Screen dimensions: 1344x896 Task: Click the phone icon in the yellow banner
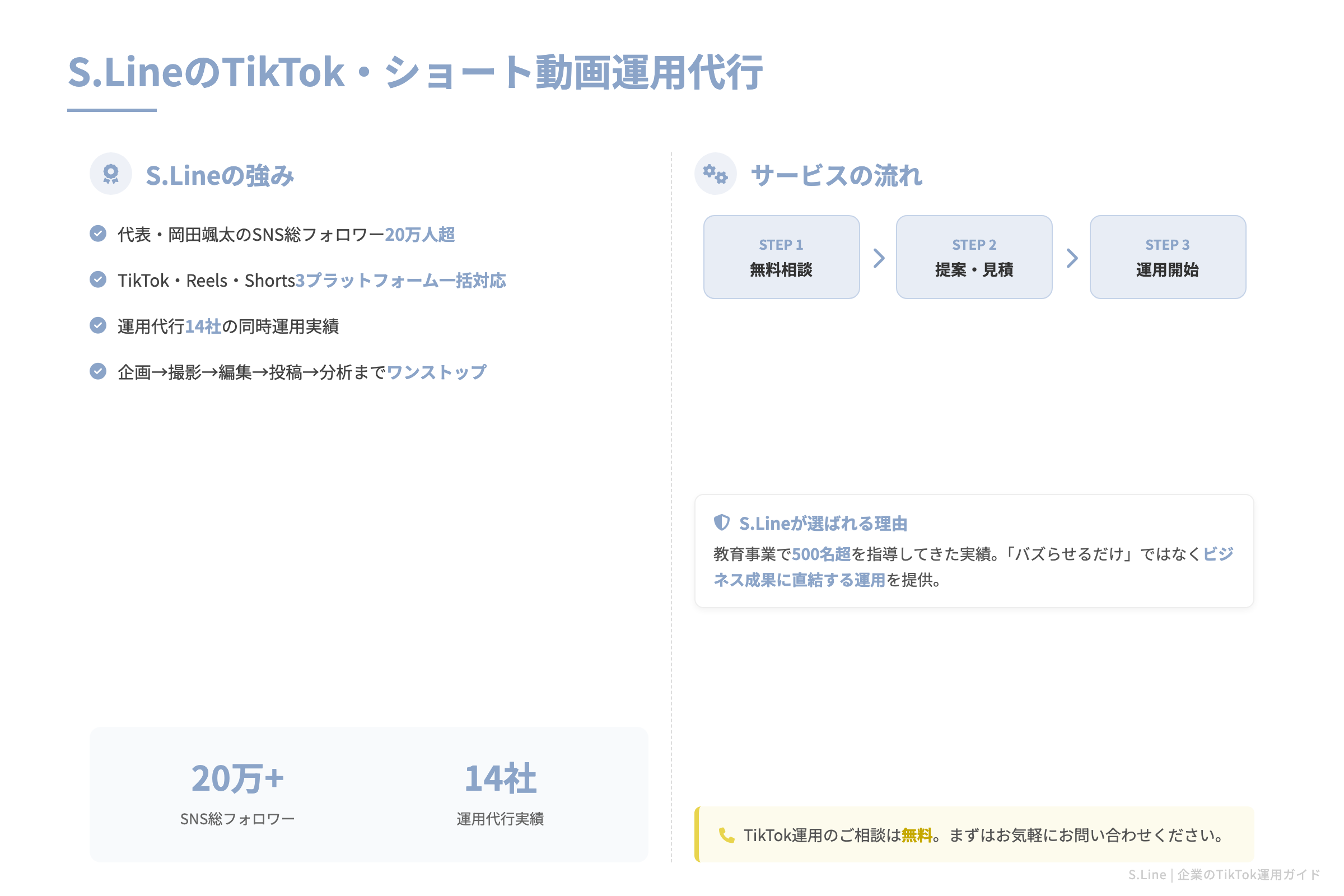(726, 836)
